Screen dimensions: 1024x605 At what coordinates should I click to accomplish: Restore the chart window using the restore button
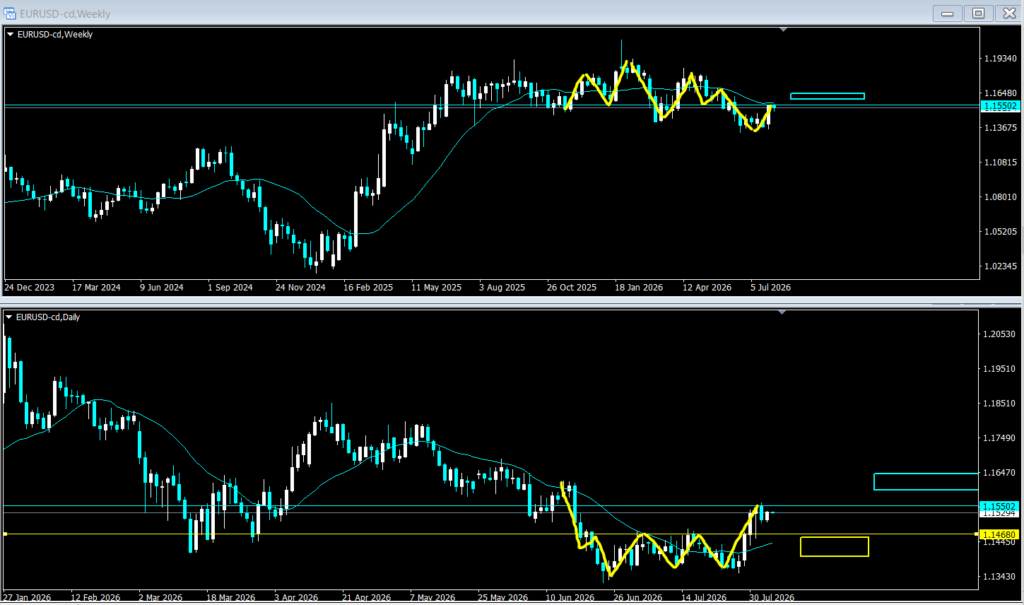(978, 13)
